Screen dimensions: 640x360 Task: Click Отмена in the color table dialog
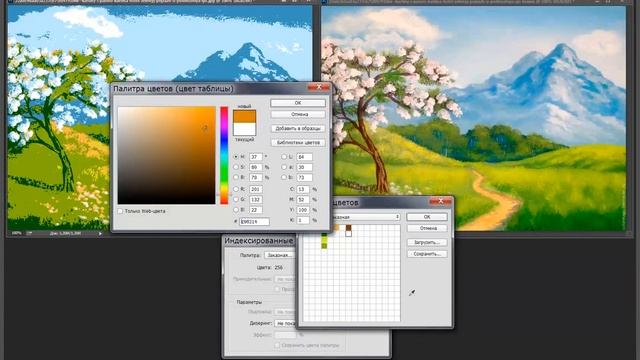click(x=427, y=228)
